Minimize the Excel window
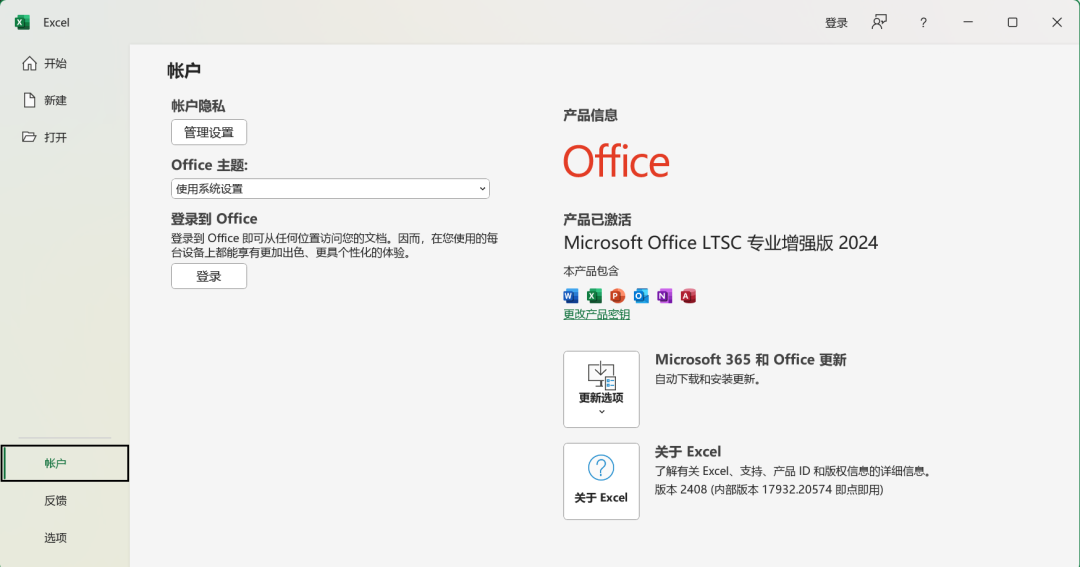This screenshot has width=1080, height=567. pyautogui.click(x=968, y=22)
